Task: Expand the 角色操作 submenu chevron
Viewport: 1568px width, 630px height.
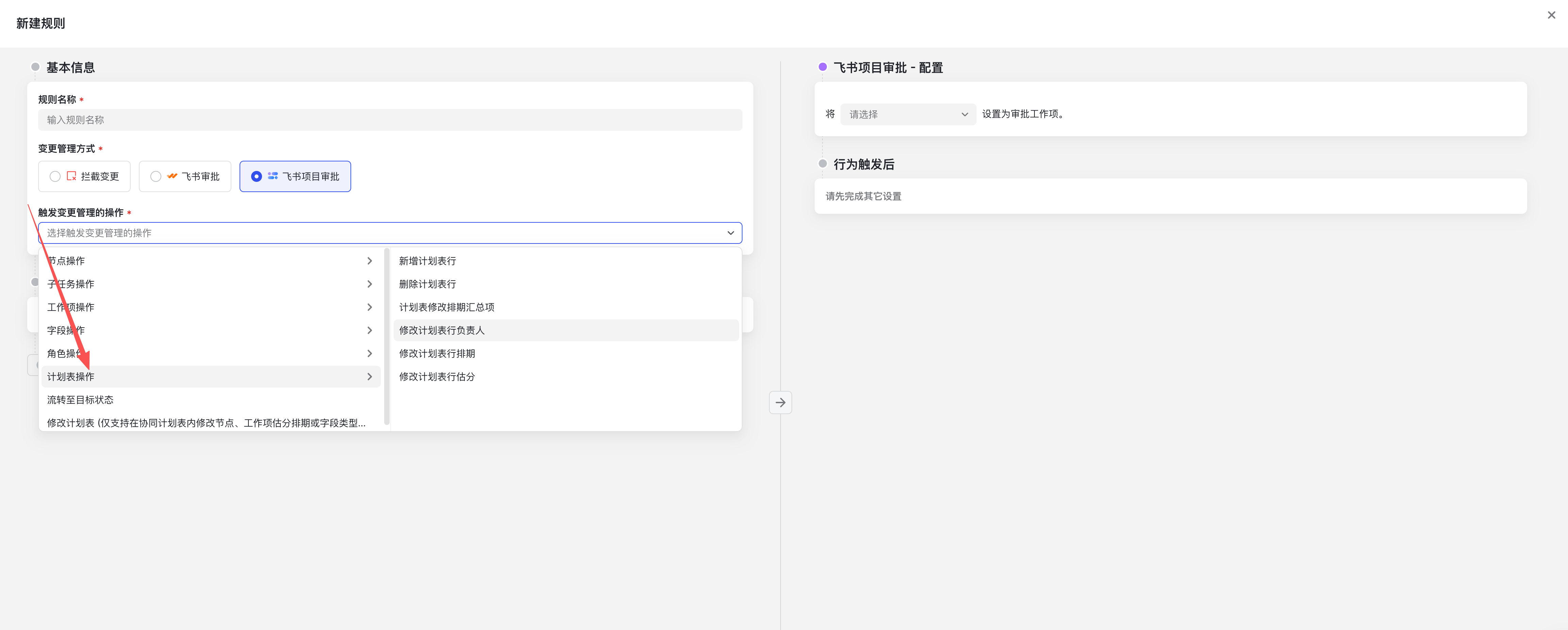Action: pos(370,353)
